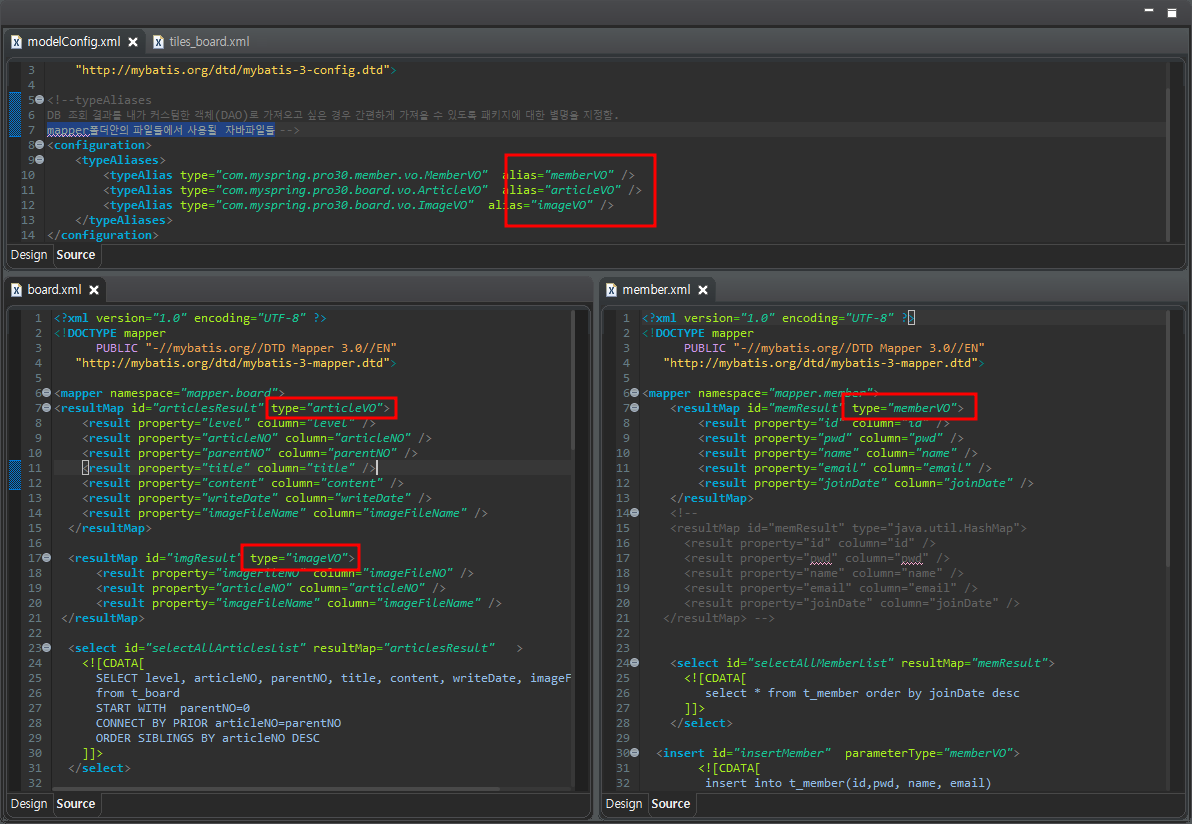
Task: Collapse imgResult resultMap at line 17
Action: click(x=46, y=558)
